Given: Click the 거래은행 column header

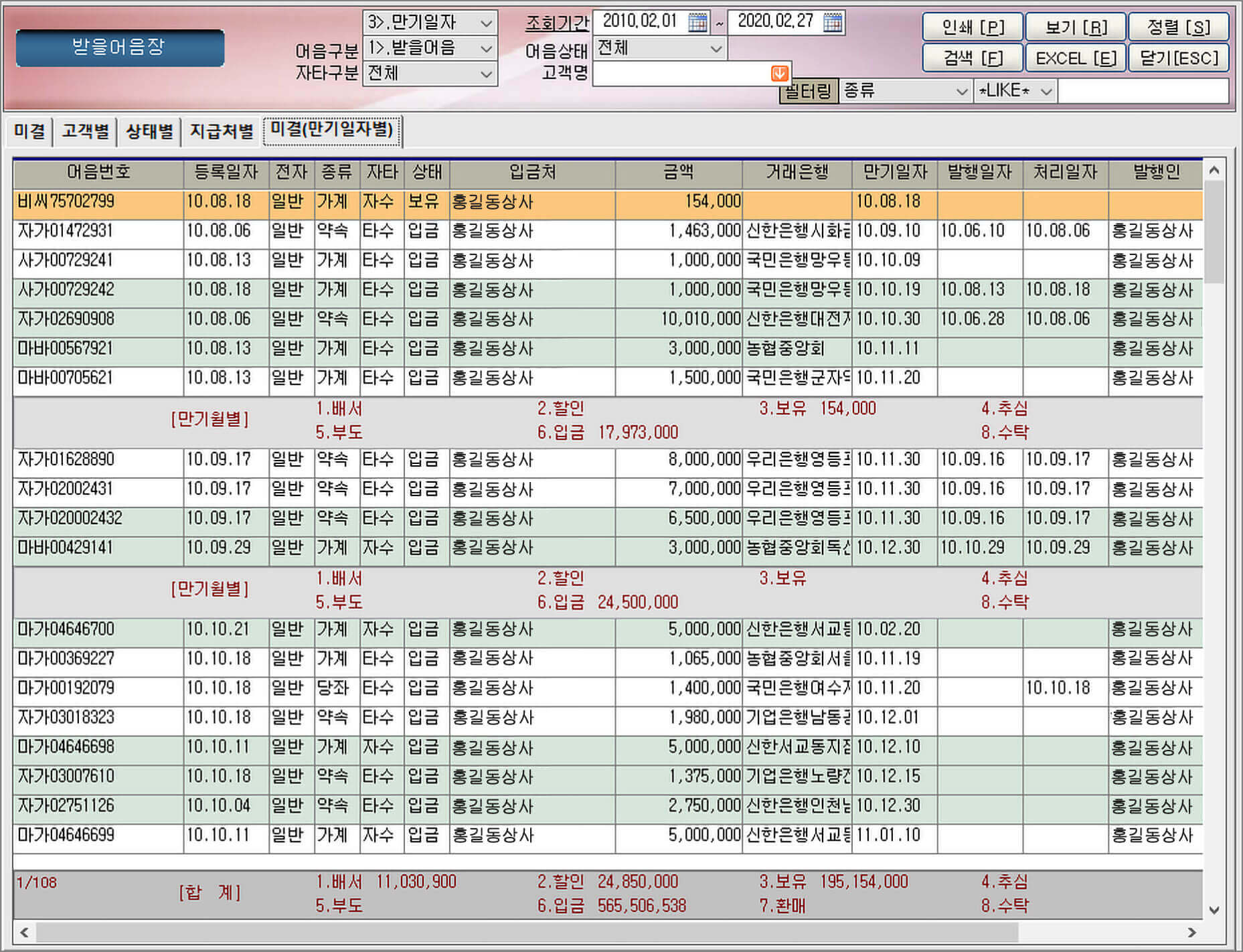Looking at the screenshot, I should 797,173.
